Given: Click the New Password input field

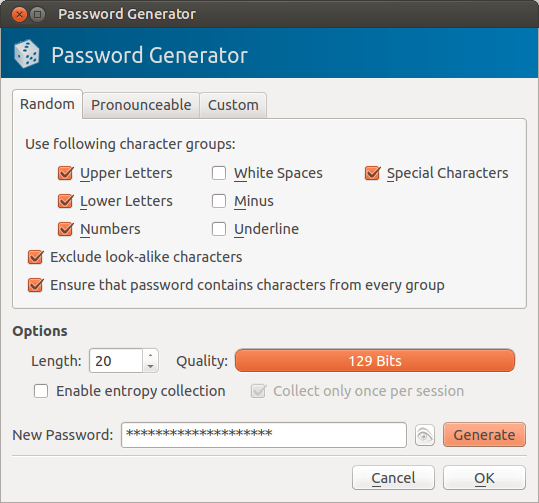Looking at the screenshot, I should click(264, 435).
